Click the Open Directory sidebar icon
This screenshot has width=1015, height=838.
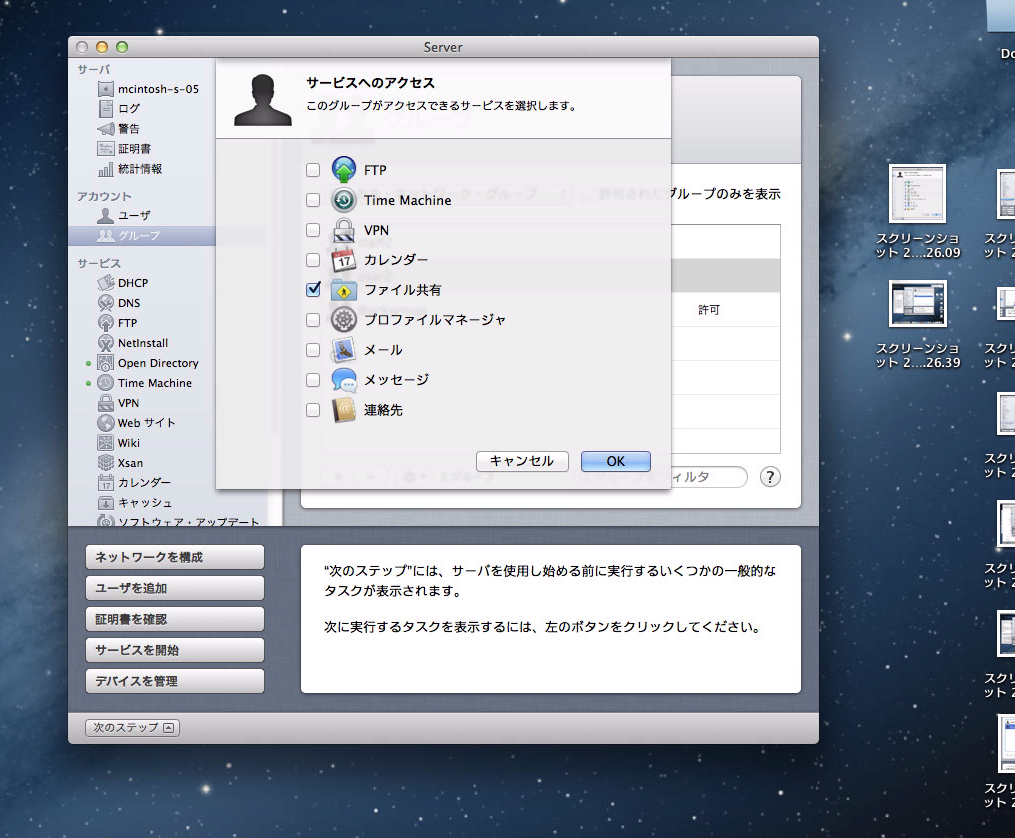click(106, 363)
